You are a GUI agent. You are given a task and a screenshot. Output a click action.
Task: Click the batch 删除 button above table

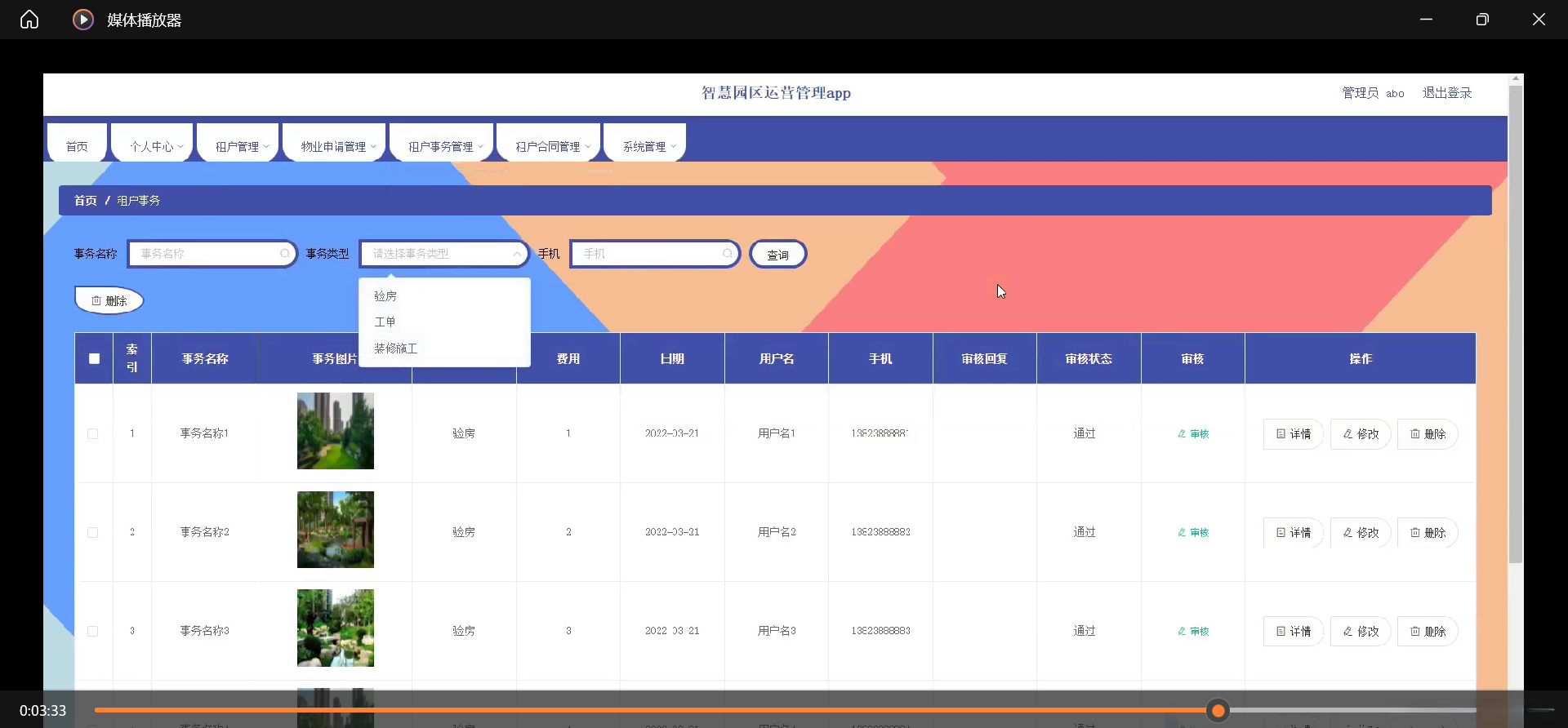click(x=109, y=301)
